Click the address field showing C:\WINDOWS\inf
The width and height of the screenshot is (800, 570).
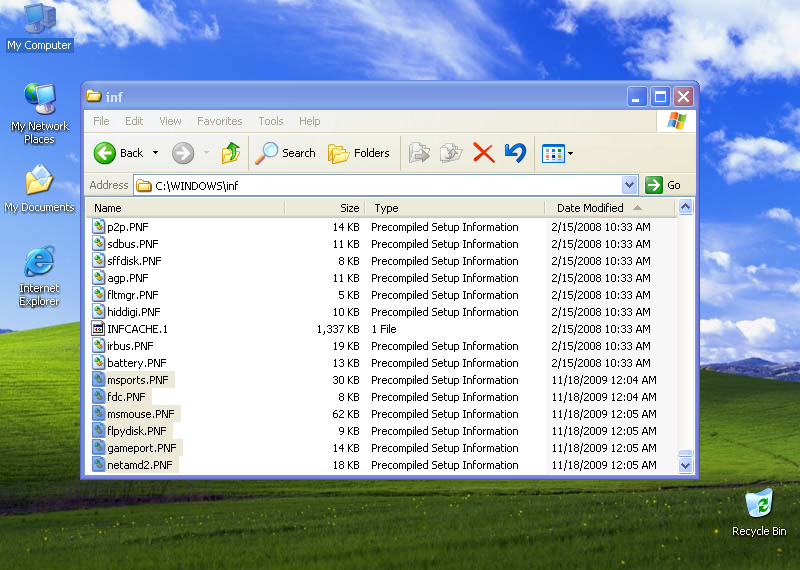tap(378, 185)
